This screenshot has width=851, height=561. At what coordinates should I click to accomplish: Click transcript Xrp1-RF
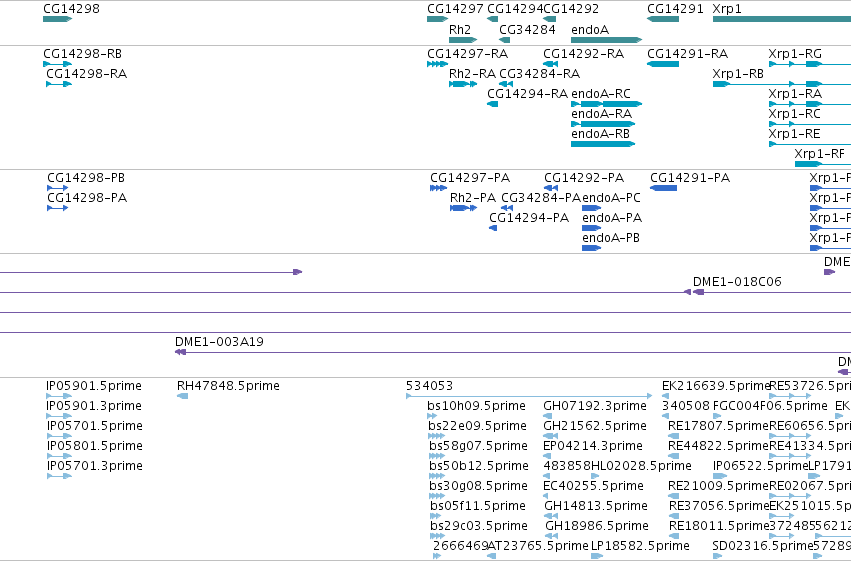click(823, 164)
